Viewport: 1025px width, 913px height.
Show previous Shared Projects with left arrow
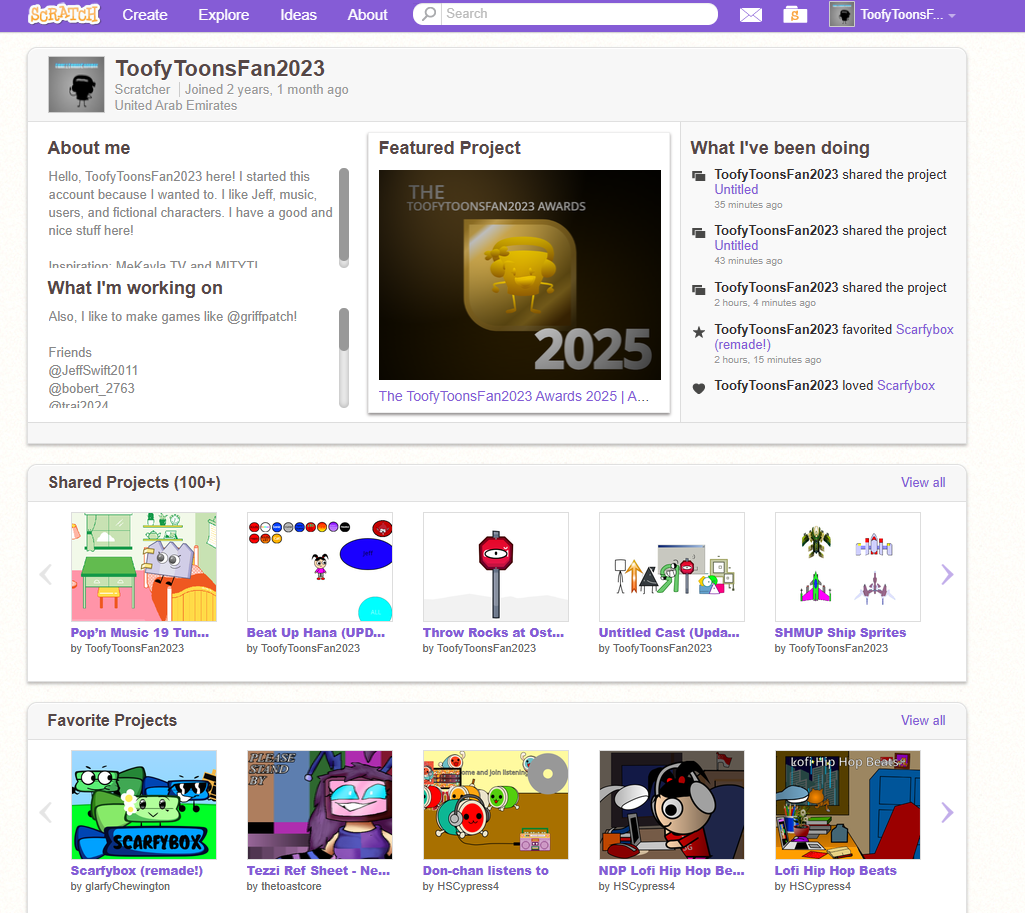46,574
